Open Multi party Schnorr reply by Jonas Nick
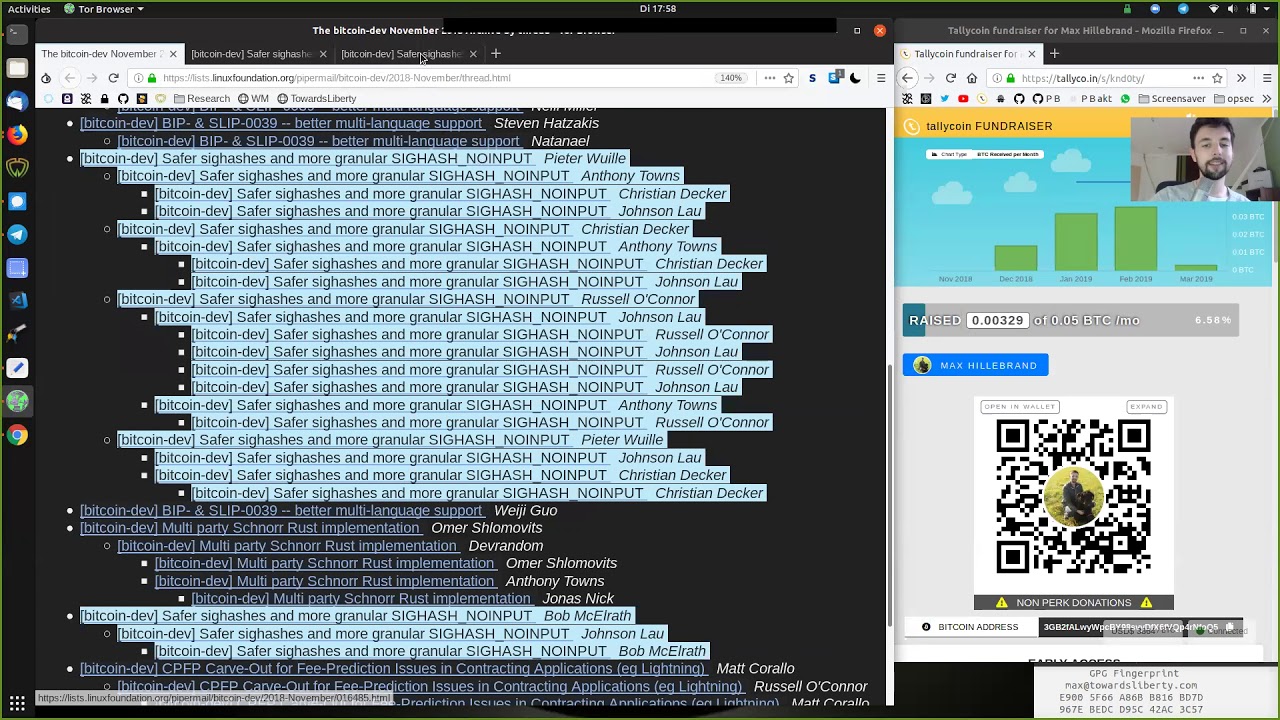 (361, 599)
